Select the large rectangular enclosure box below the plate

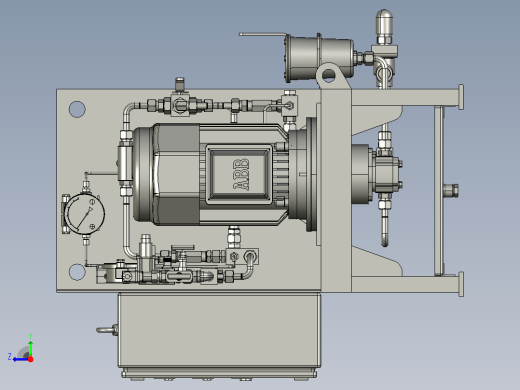click(219, 330)
